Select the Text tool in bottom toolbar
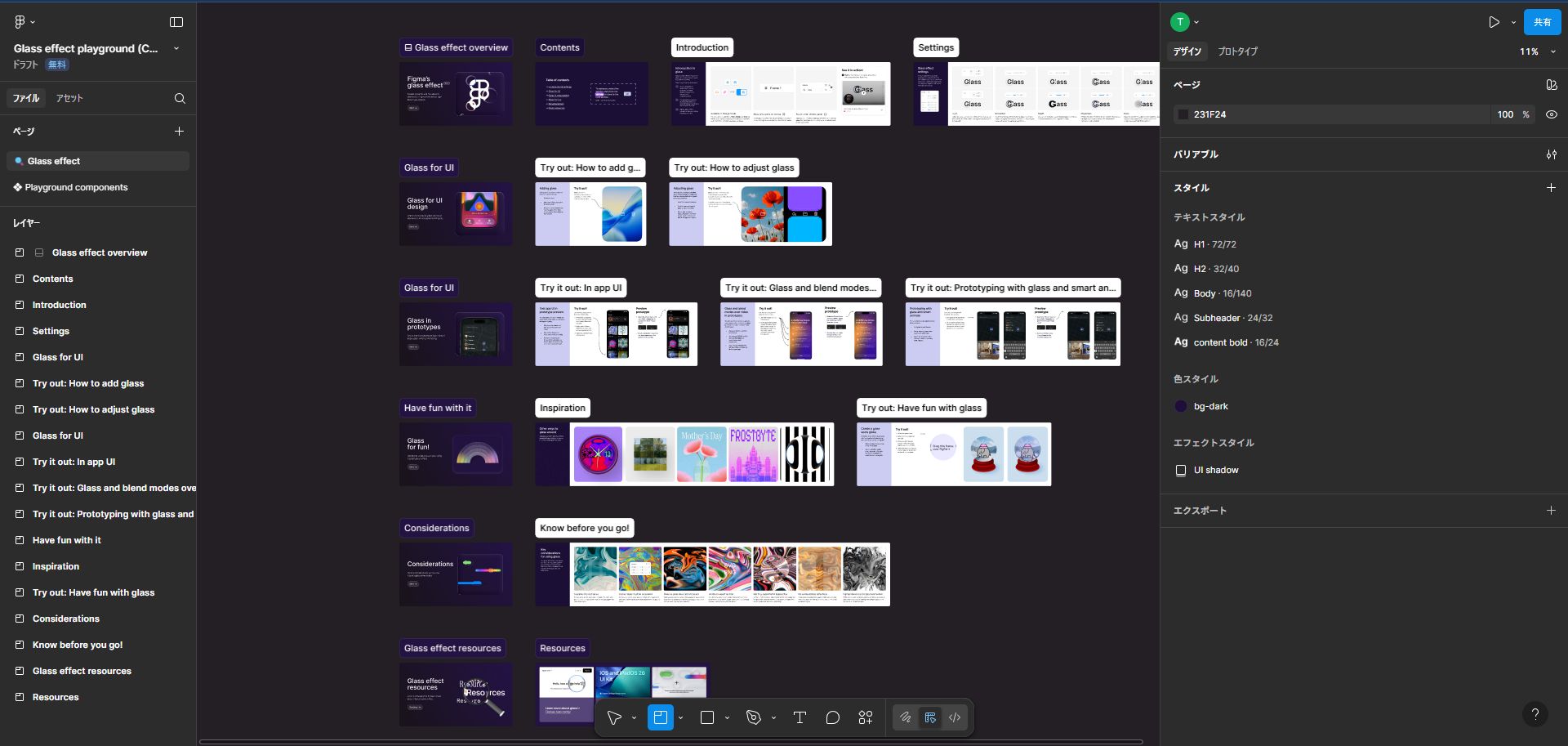The height and width of the screenshot is (746, 1568). [x=800, y=717]
